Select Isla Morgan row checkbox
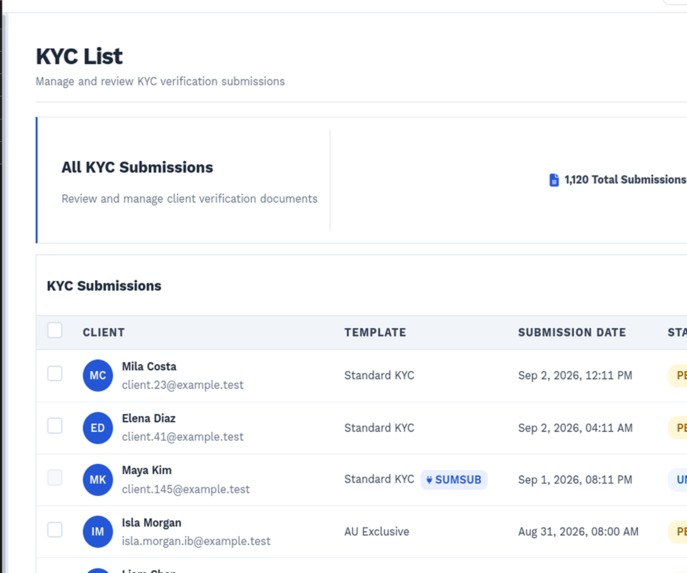 [x=55, y=530]
